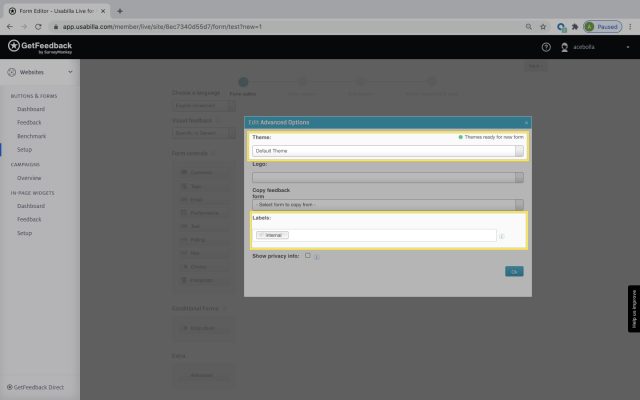Click the Form editor step circle

click(x=243, y=82)
